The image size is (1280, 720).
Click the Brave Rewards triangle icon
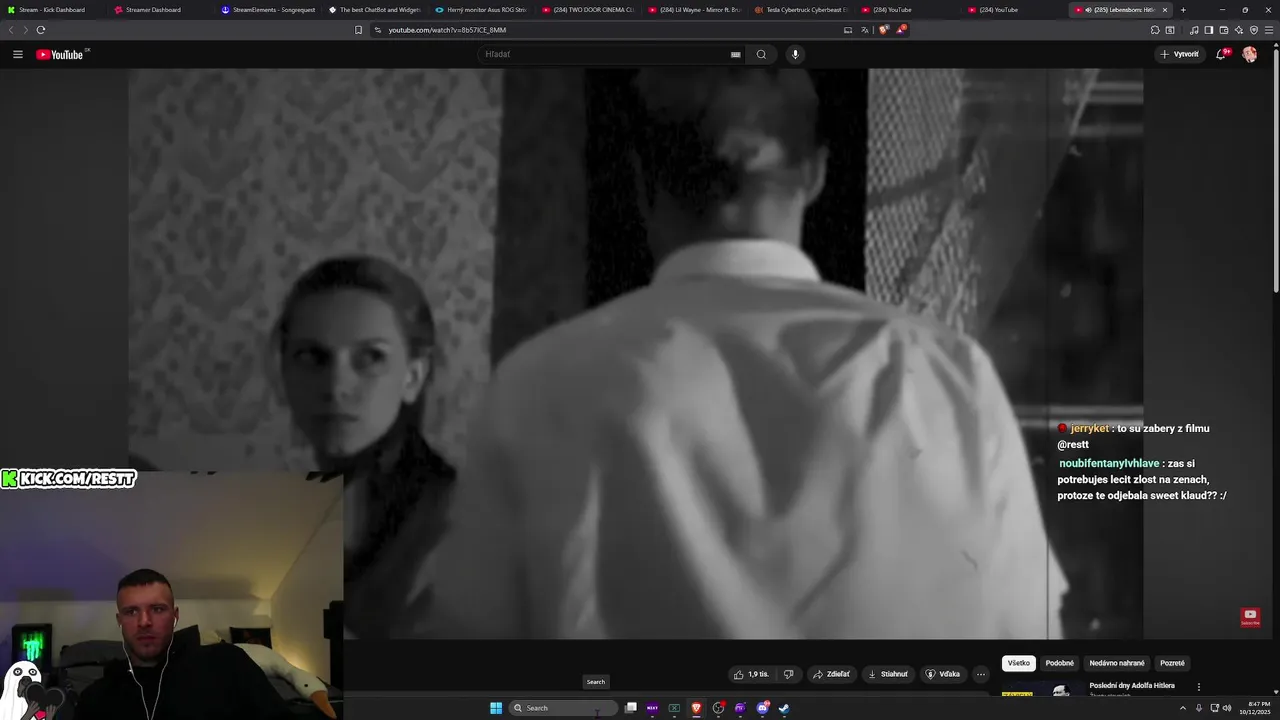point(900,30)
